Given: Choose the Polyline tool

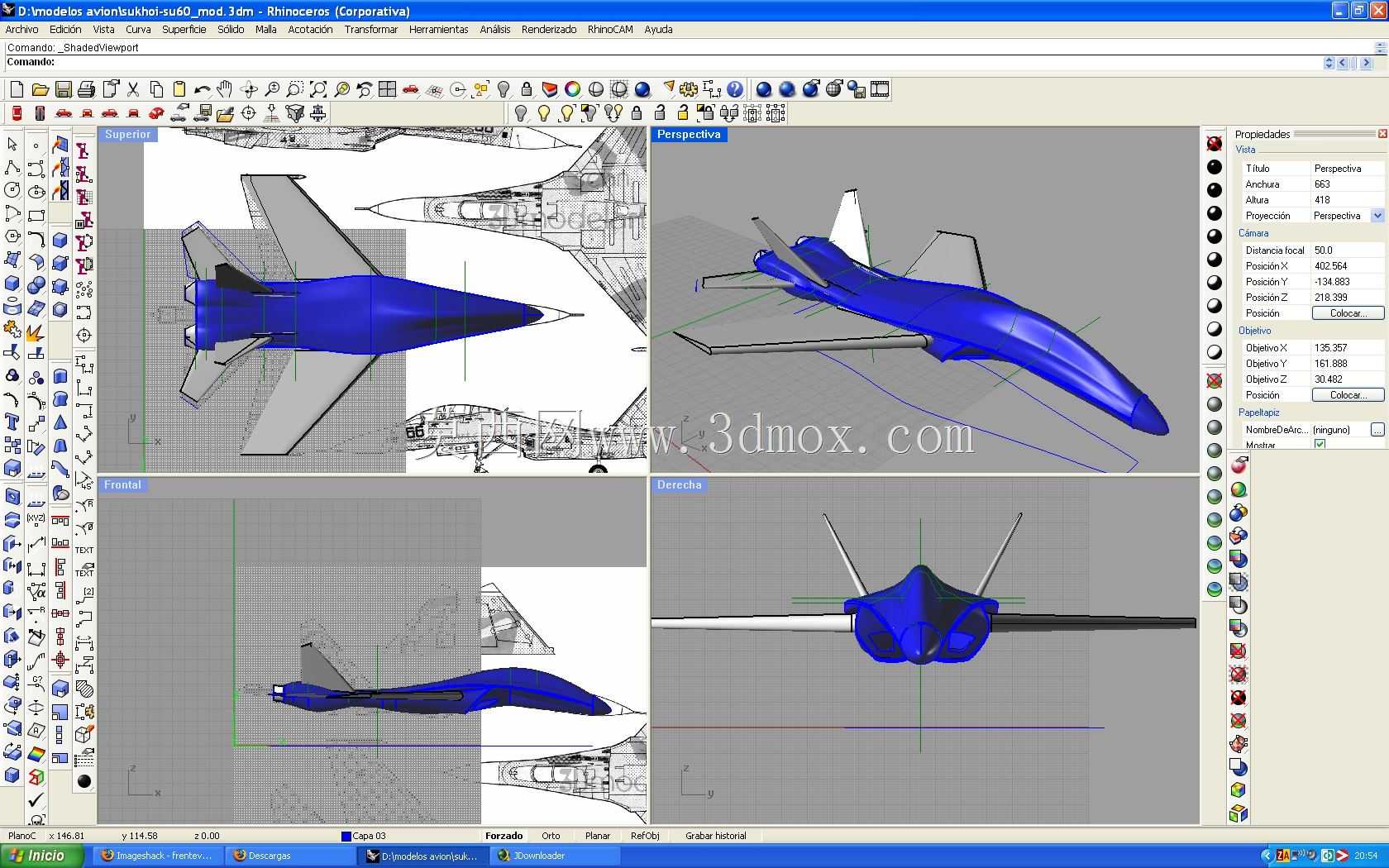Looking at the screenshot, I should pos(12,168).
